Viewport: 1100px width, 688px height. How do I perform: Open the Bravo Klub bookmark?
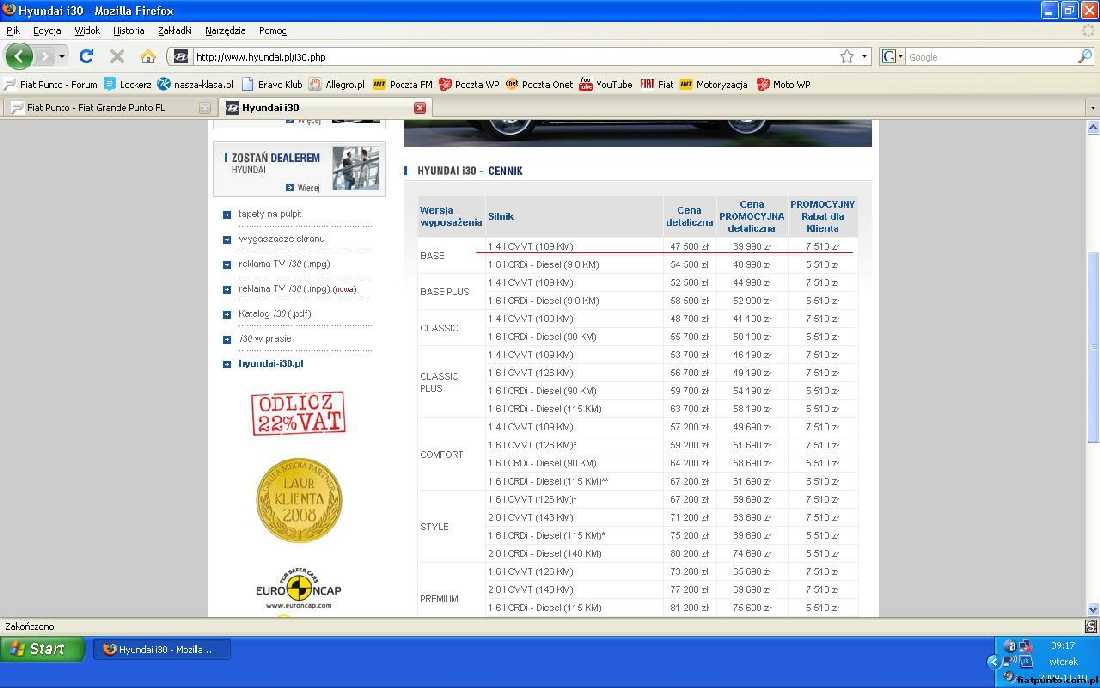pos(272,84)
